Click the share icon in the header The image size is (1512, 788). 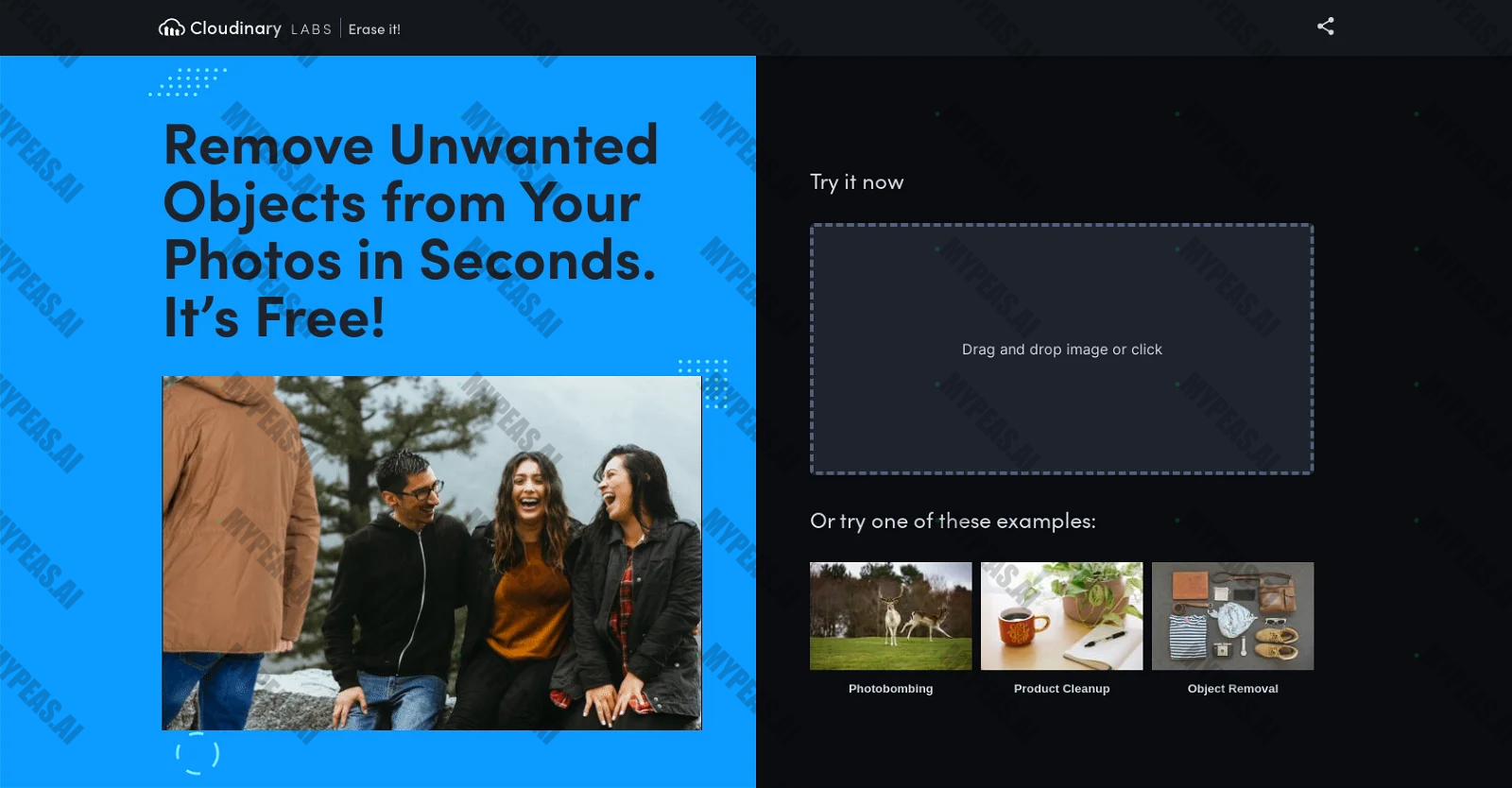coord(1326,26)
